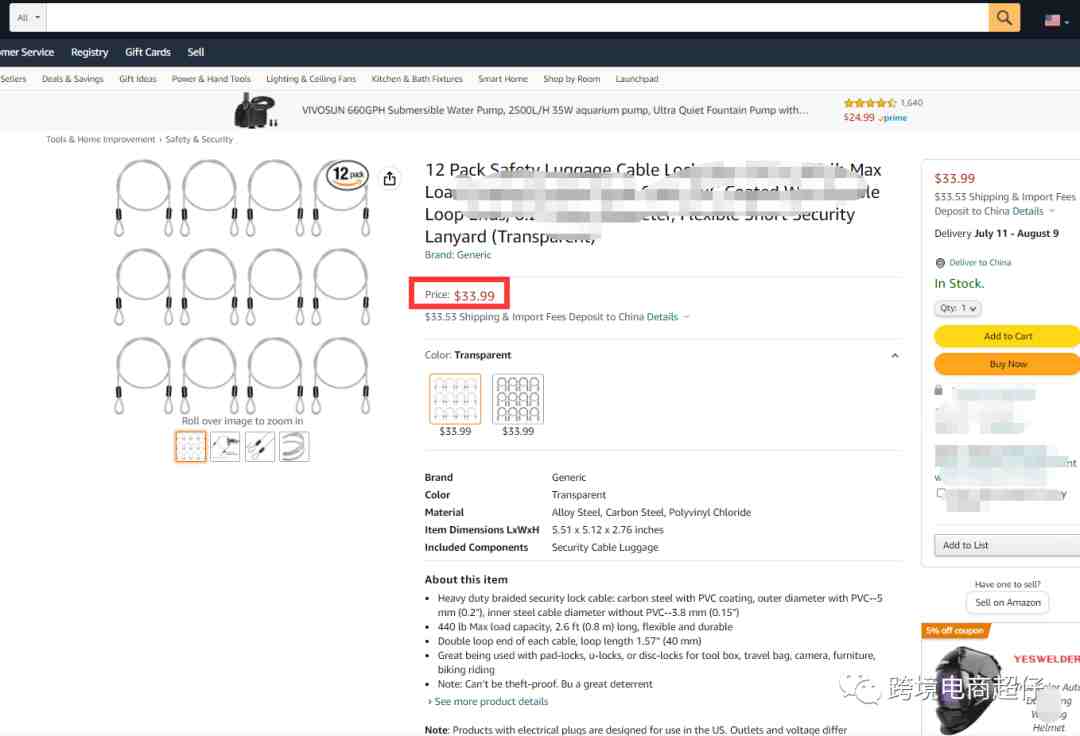Click the VIVOSUN water pump ad image
The width and height of the screenshot is (1080, 736).
point(256,110)
